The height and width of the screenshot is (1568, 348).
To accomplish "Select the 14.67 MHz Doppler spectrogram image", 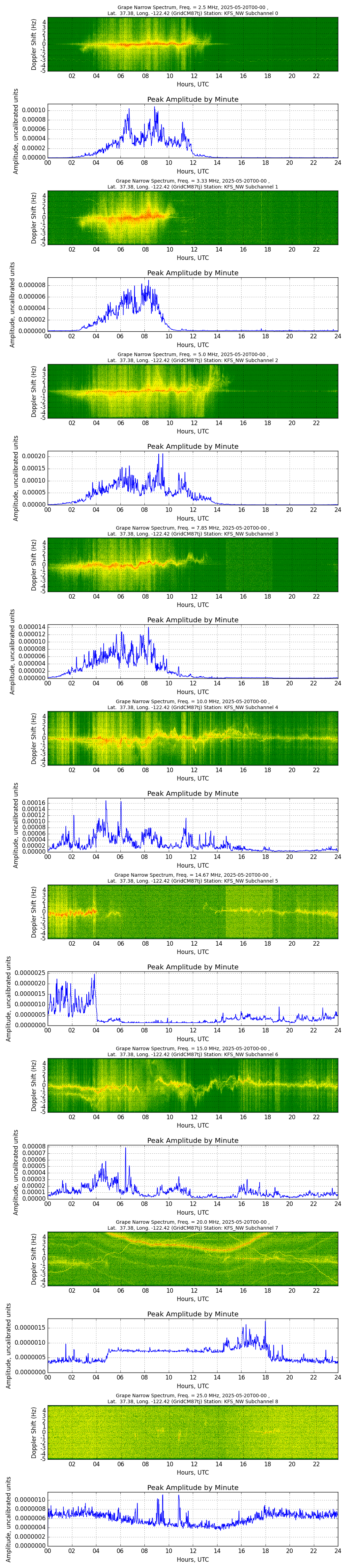I will point(192,911).
